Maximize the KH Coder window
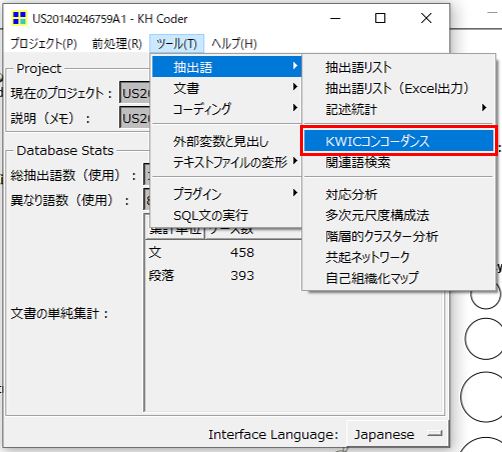 380,18
